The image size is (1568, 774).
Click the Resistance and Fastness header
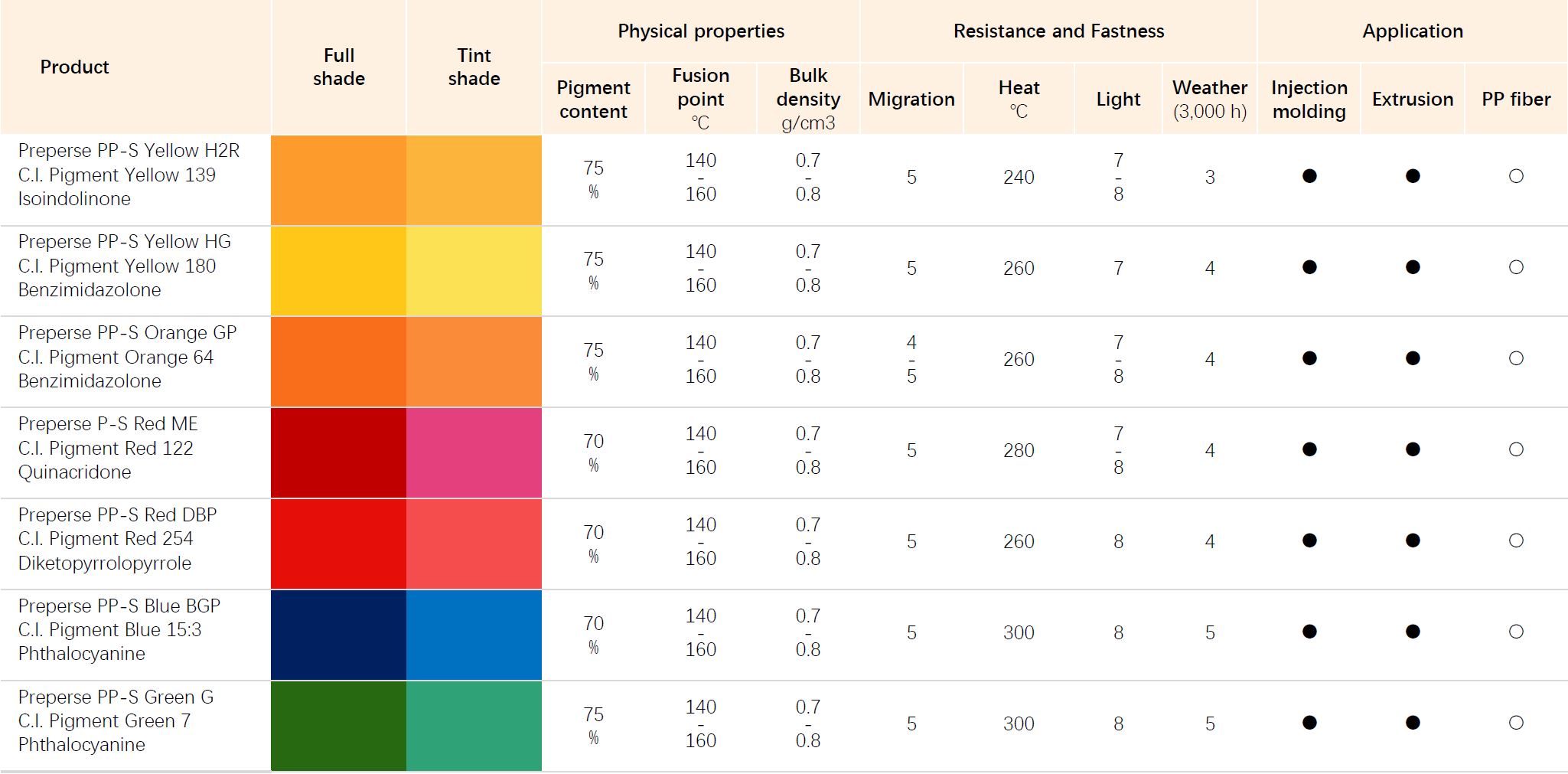tap(1058, 31)
